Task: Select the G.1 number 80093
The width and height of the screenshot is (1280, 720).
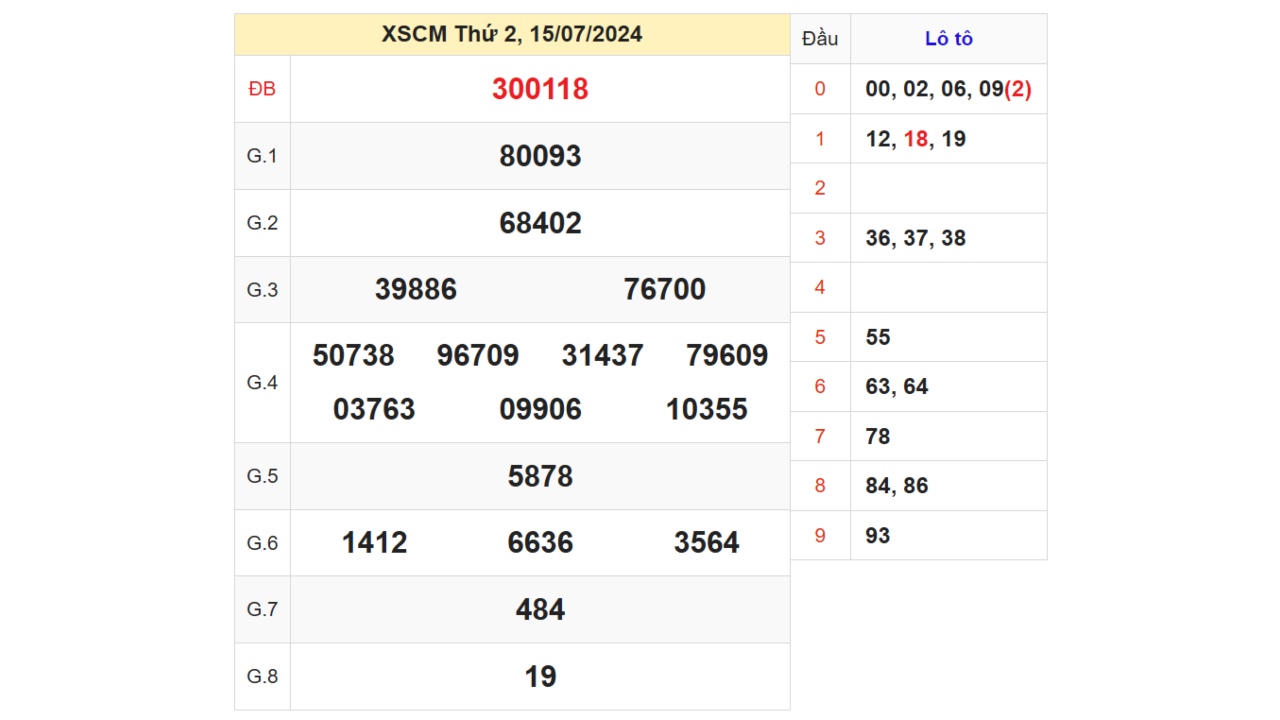Action: (540, 156)
